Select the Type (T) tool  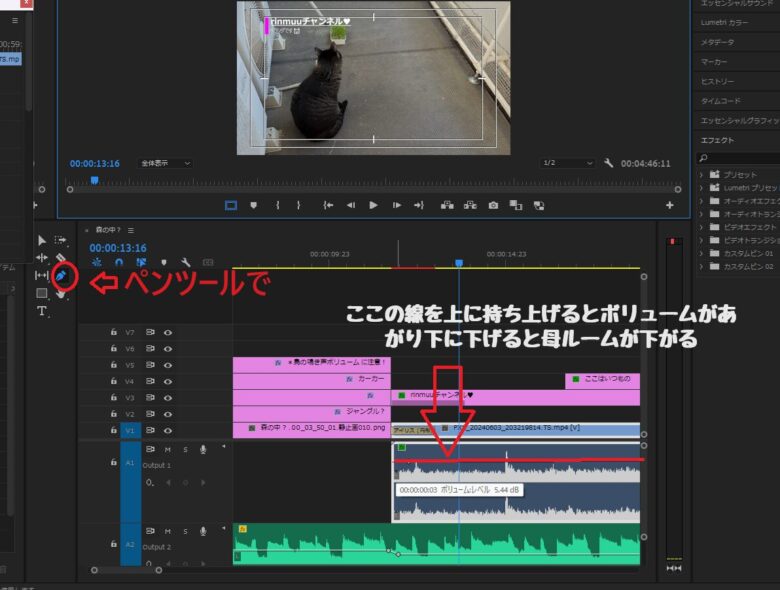(42, 311)
